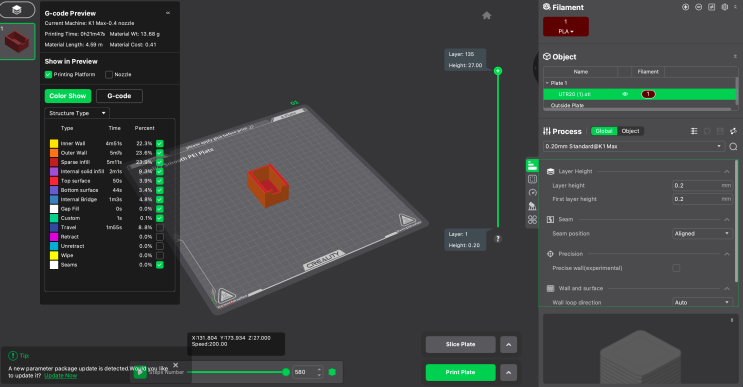
Task: Toggle Sparse infill visibility checkbox
Action: pyautogui.click(x=160, y=162)
